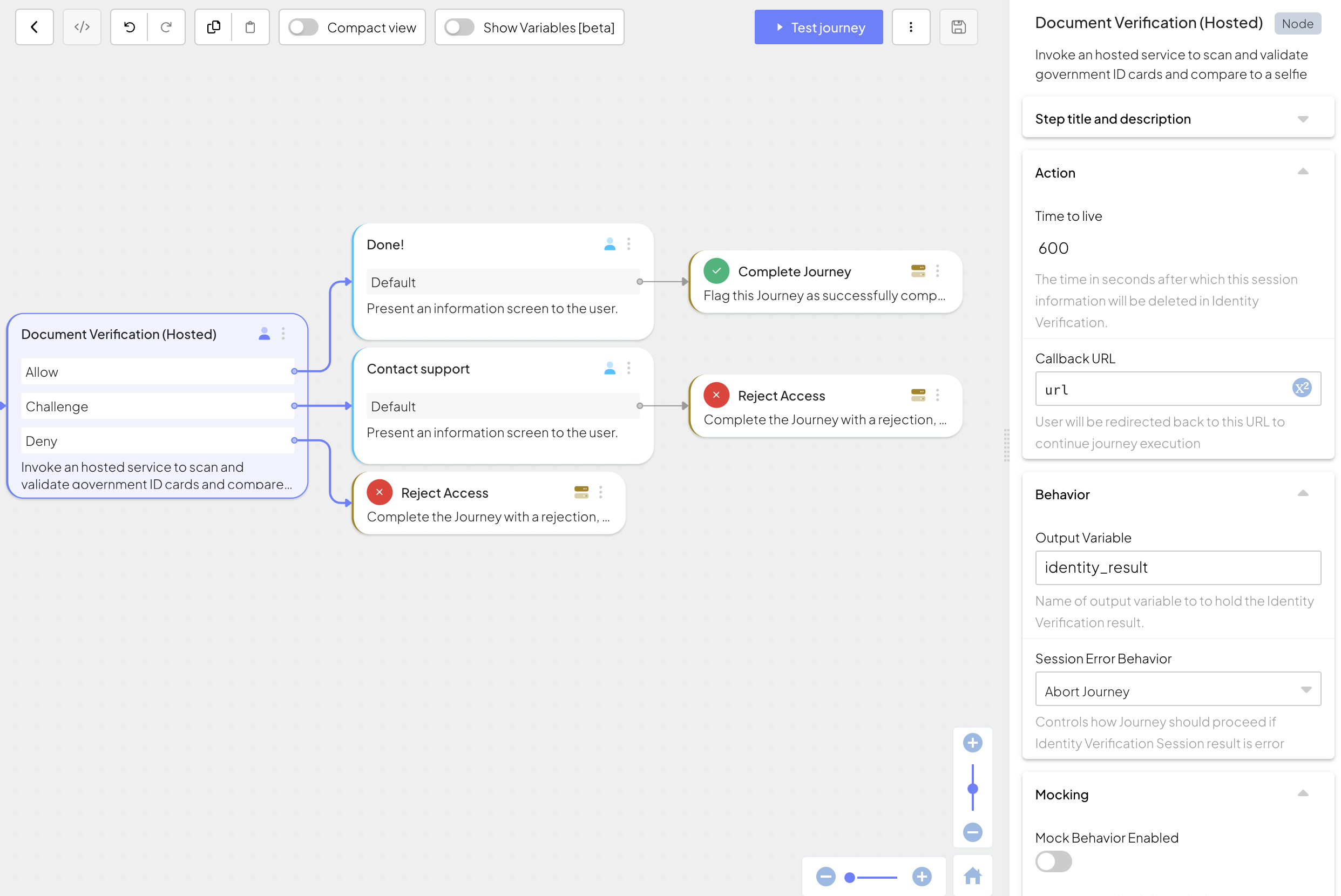Viewport: 1341px width, 896px height.
Task: Click the paste clipboard icon
Action: point(250,27)
